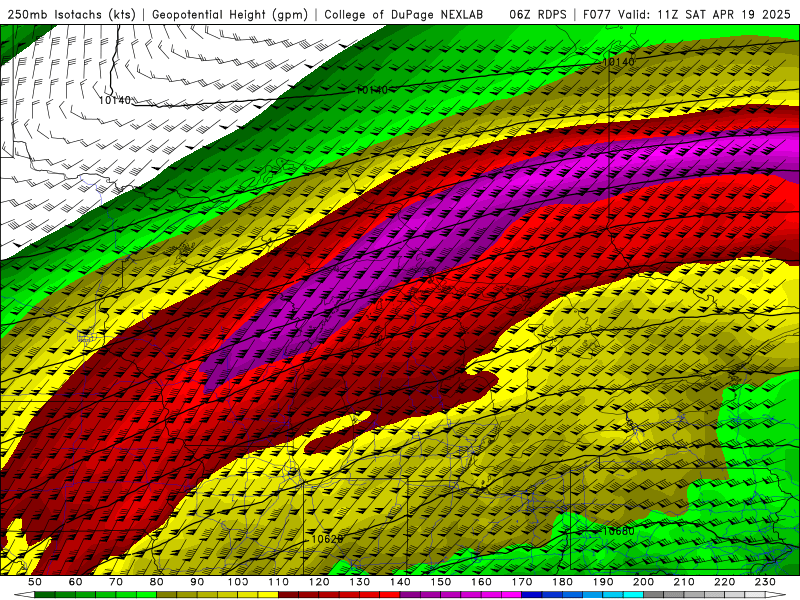This screenshot has width=800, height=600.
Task: Select the 120 legend number
Action: (x=319, y=582)
